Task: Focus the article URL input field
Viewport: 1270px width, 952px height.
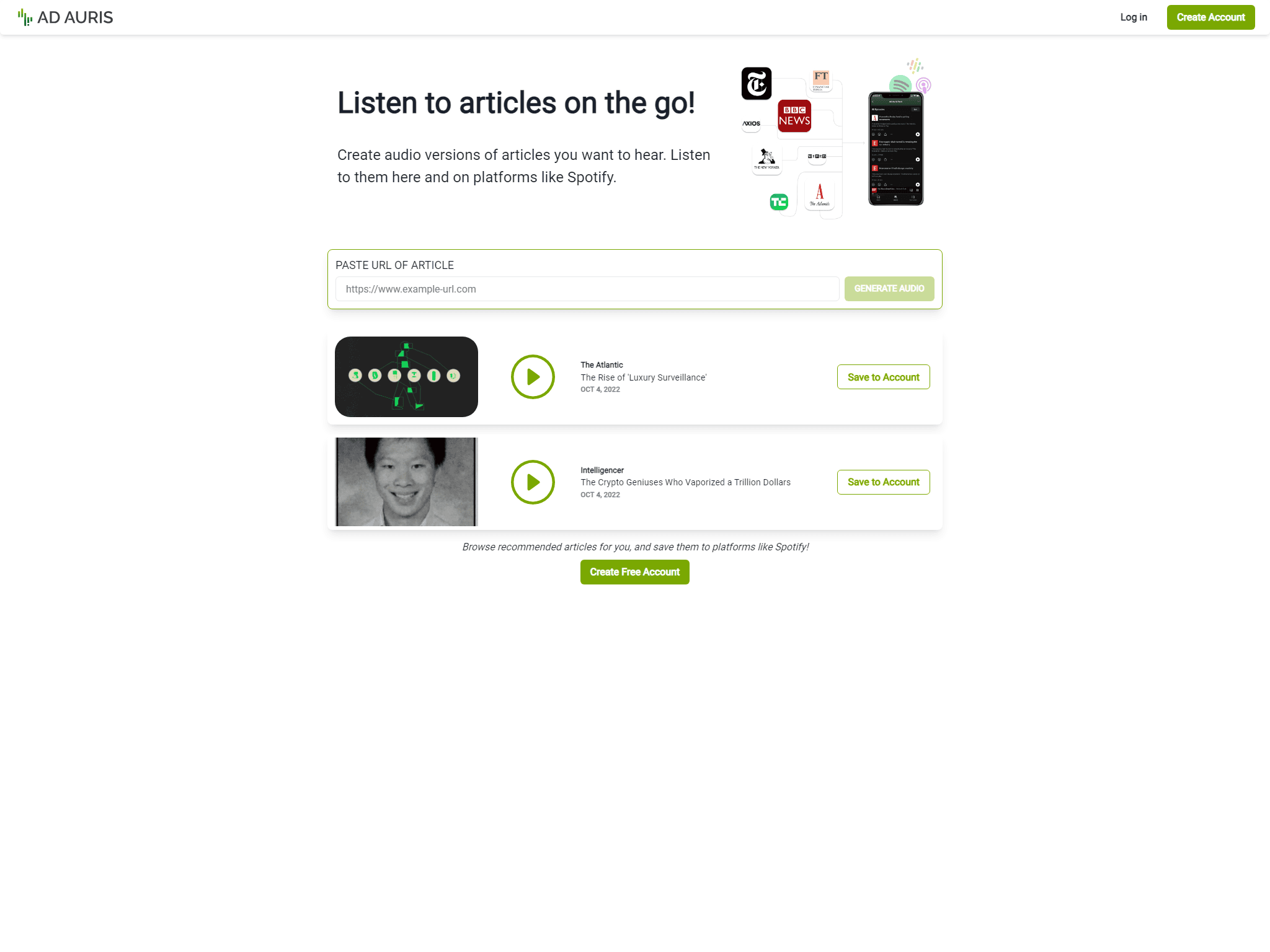Action: pos(587,289)
